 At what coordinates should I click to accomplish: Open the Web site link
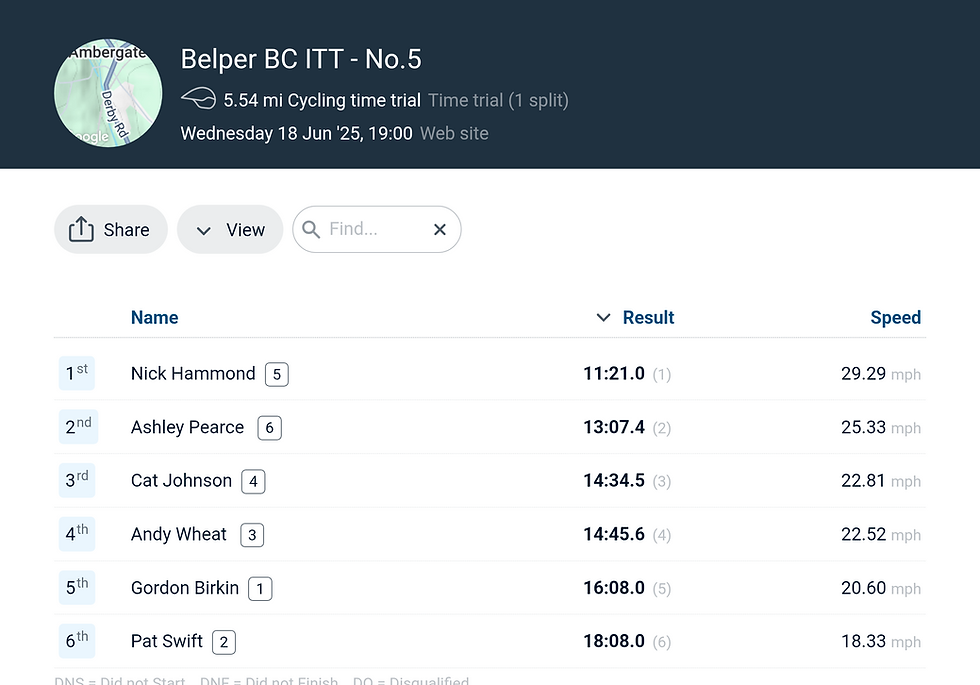pos(454,133)
